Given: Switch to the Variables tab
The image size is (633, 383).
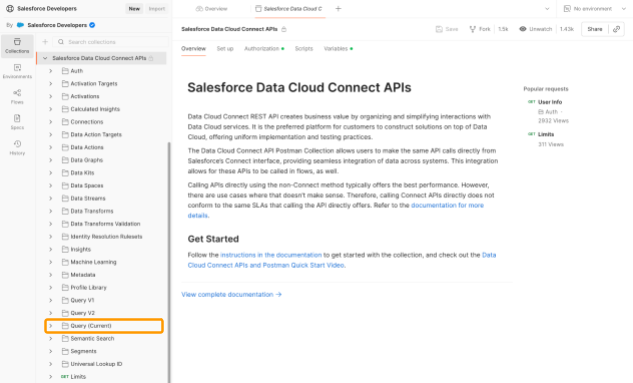Looking at the screenshot, I should click(x=338, y=48).
